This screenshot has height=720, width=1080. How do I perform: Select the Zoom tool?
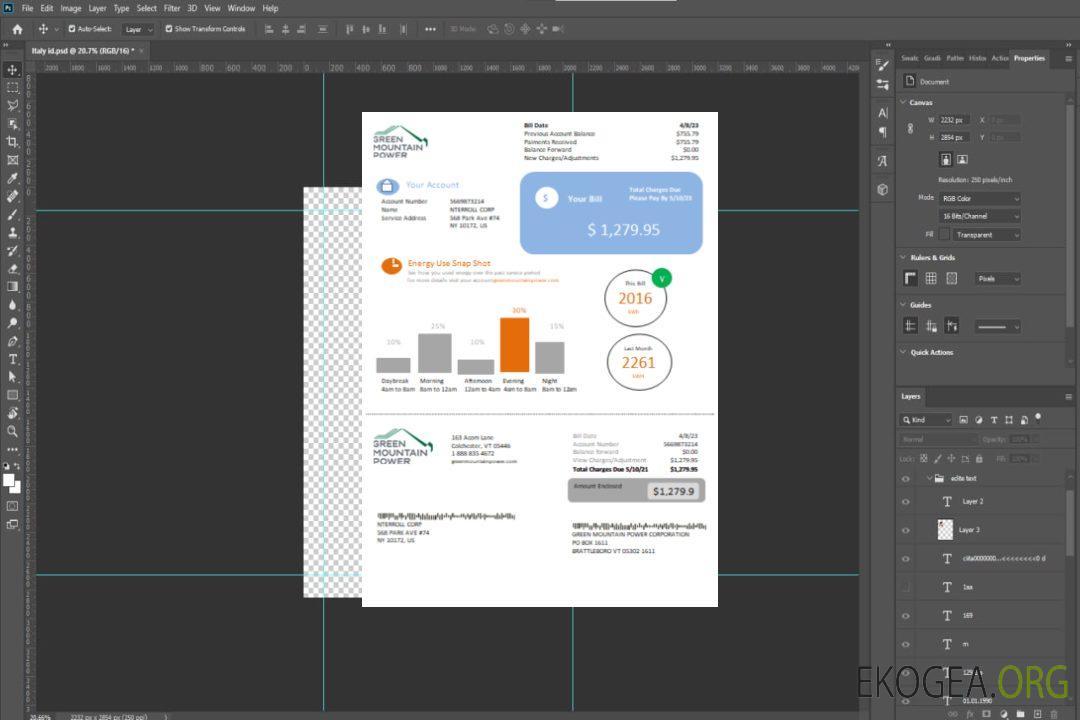(12, 431)
